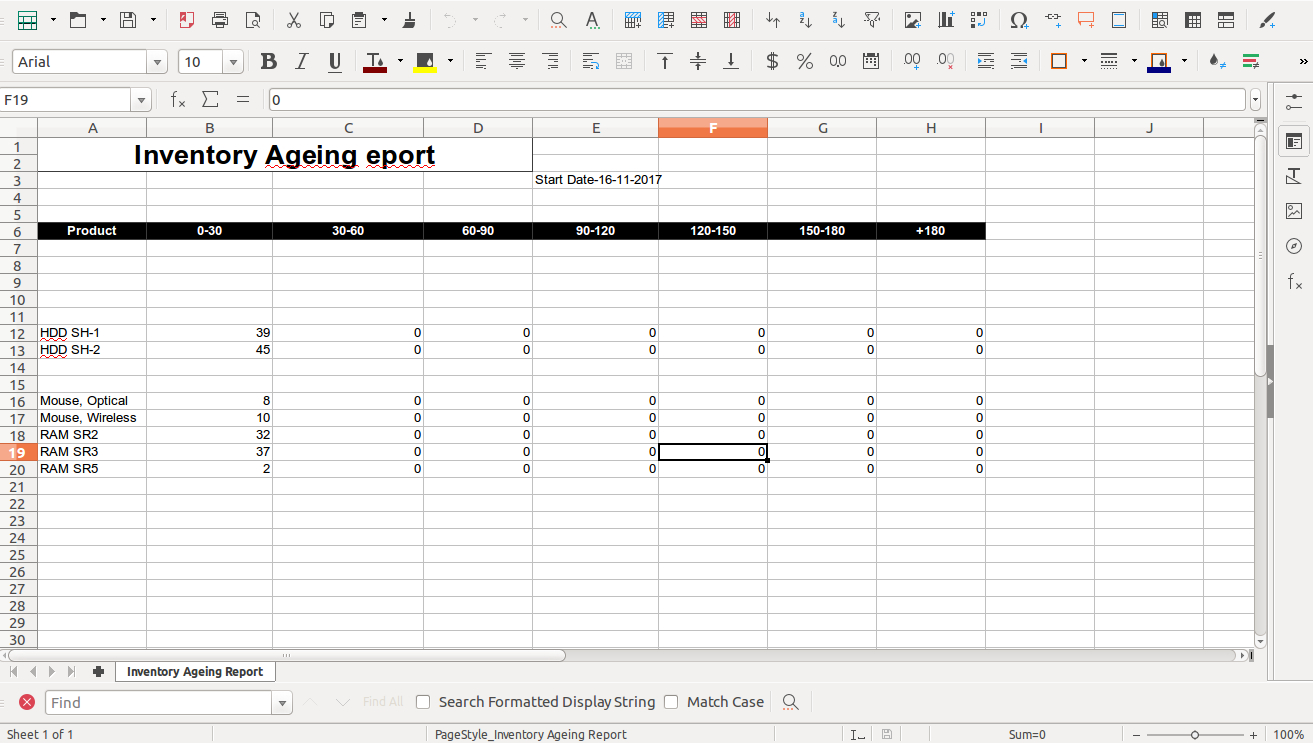This screenshot has width=1313, height=743.
Task: Toggle bold formatting
Action: click(268, 61)
